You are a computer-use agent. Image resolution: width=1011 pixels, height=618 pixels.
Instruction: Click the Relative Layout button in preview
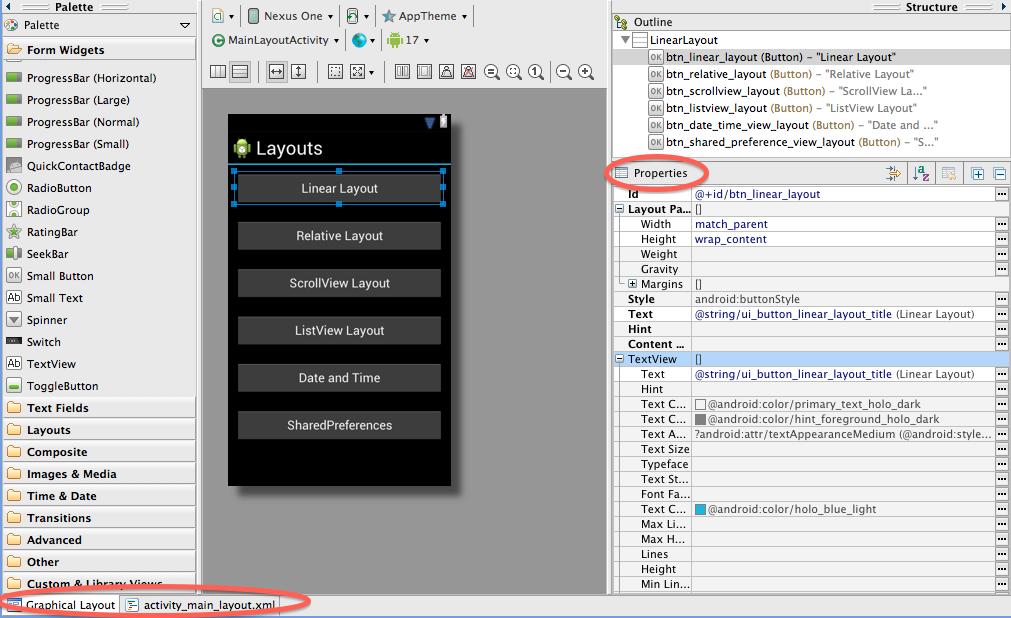tap(339, 236)
